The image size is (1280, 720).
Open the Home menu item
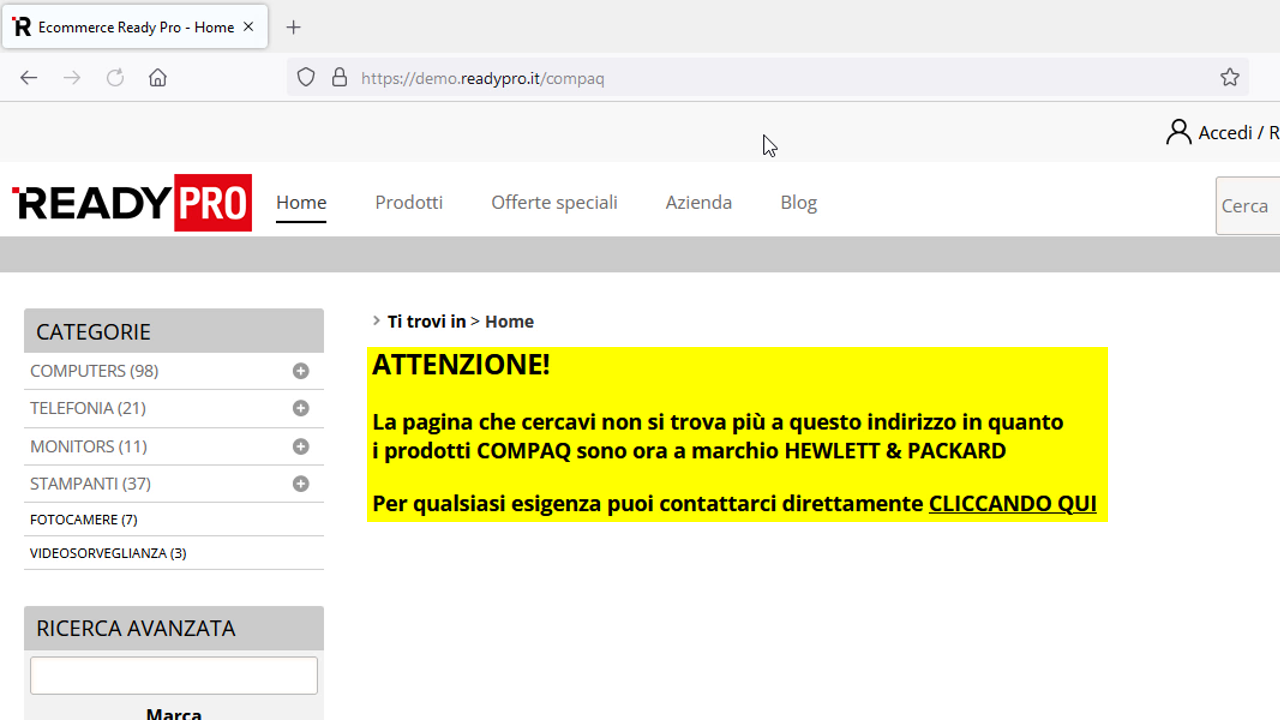(301, 202)
